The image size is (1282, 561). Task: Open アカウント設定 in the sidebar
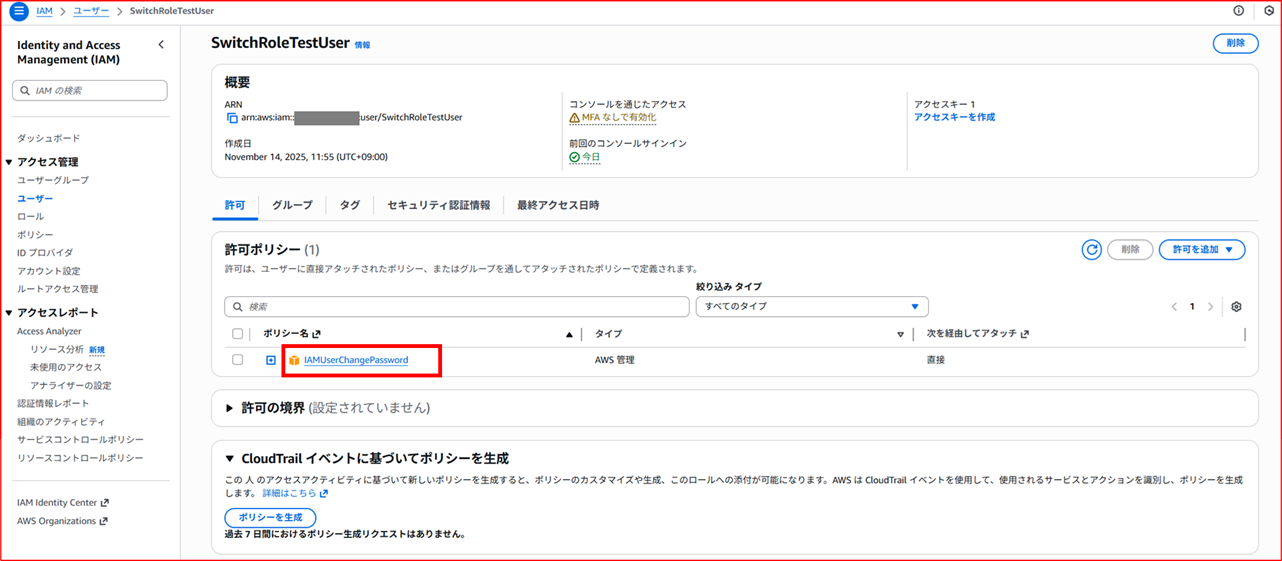49,271
